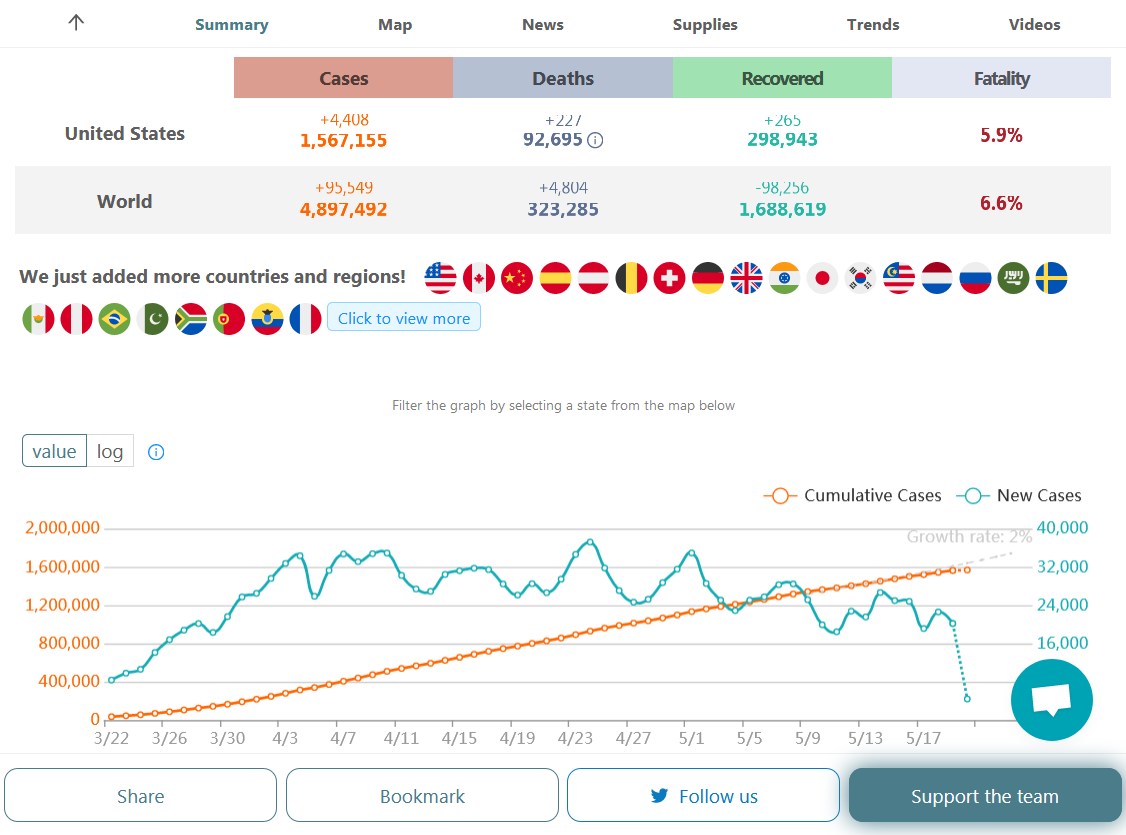Select the green Recovered column header

point(782,78)
